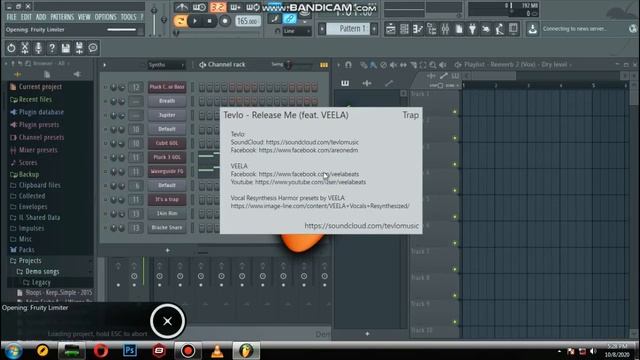Click the Jupiter channel button
The image size is (640, 360).
(x=167, y=116)
